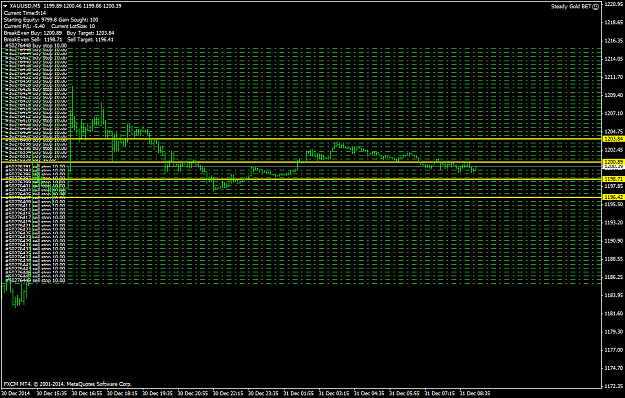Select the yellow 1200.89 breakeven buy line

[x=301, y=162]
